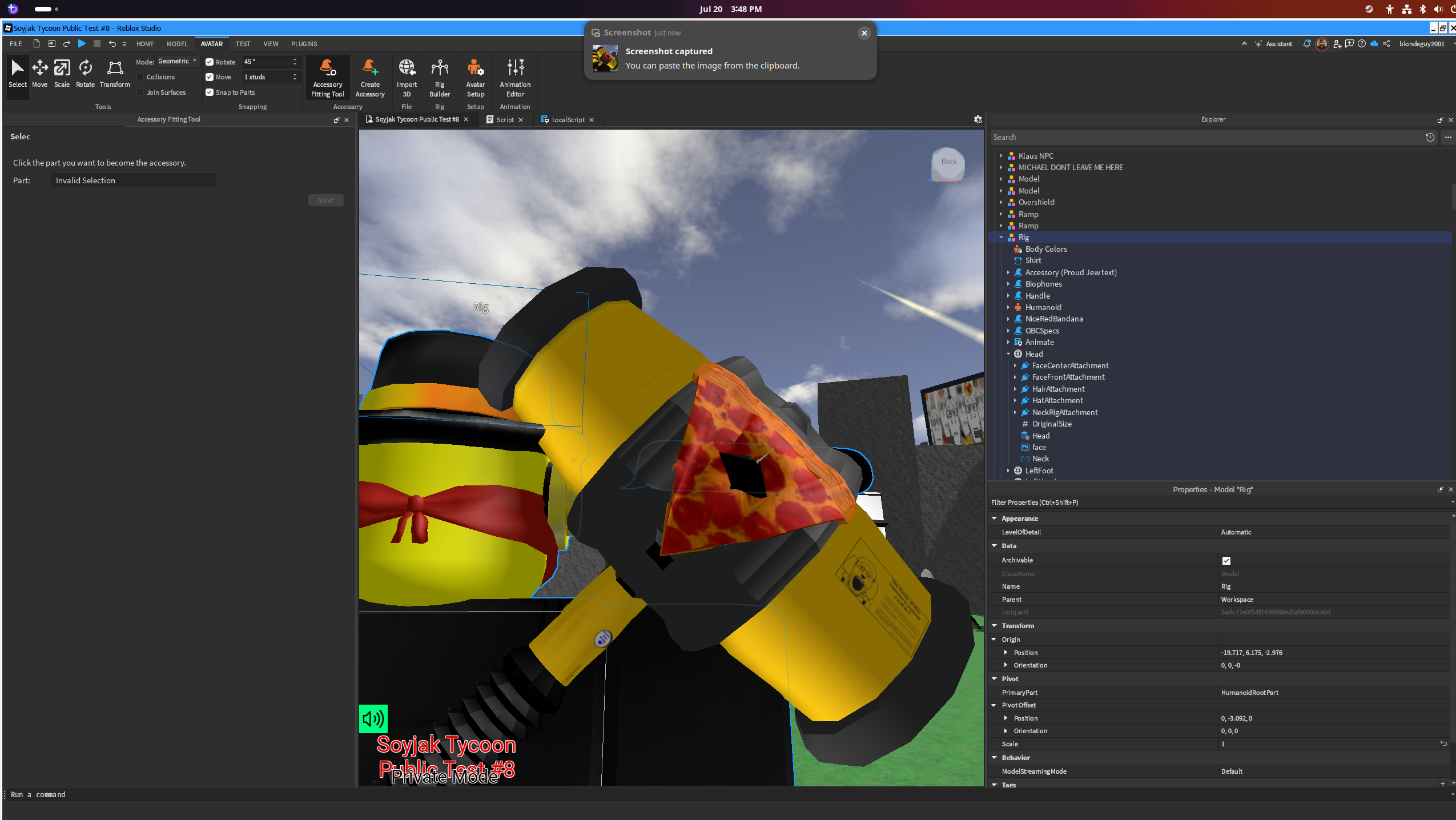Collapse the Pivot properties section
Image resolution: width=1456 pixels, height=820 pixels.
coord(994,679)
